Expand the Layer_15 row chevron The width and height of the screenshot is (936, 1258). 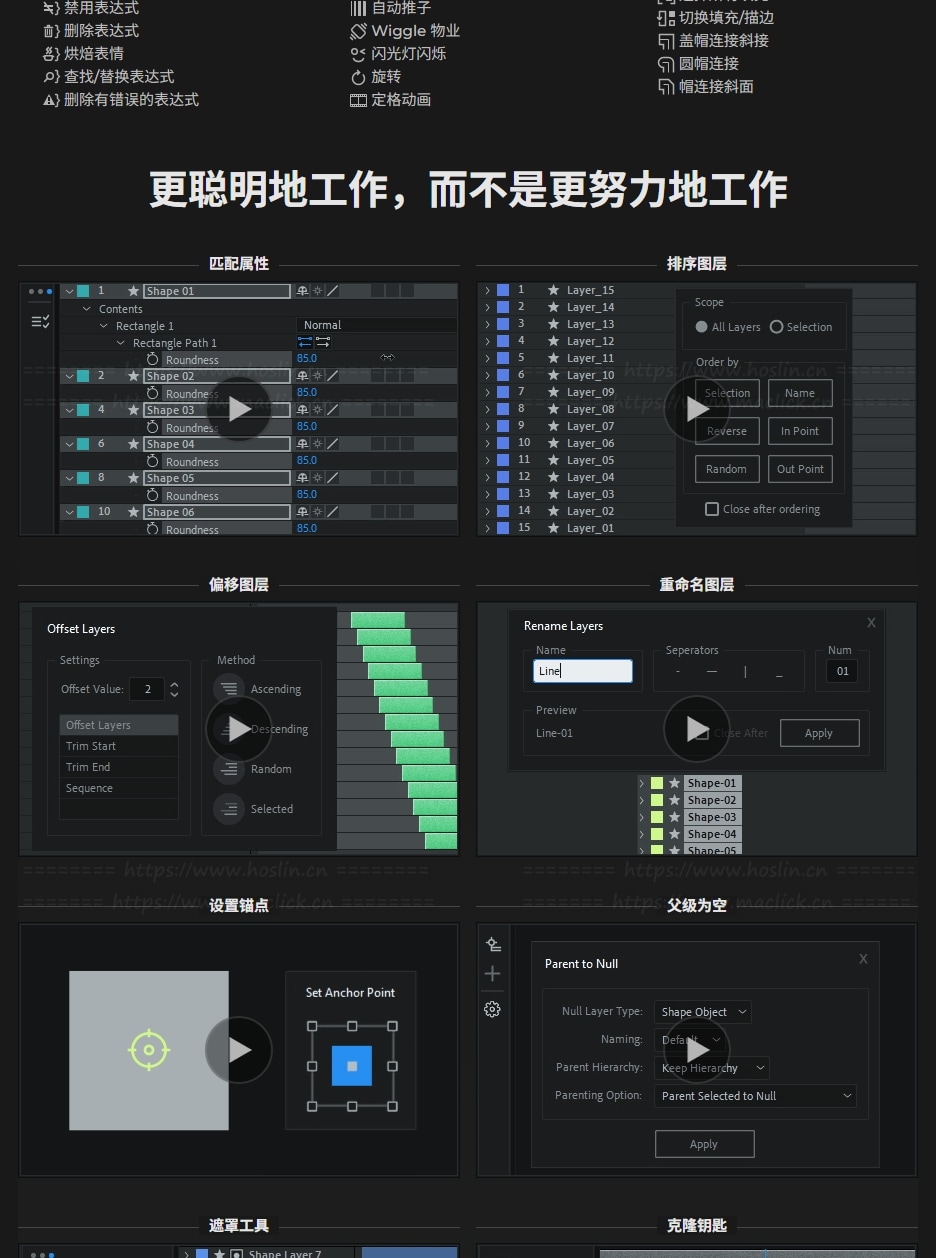coord(487,290)
